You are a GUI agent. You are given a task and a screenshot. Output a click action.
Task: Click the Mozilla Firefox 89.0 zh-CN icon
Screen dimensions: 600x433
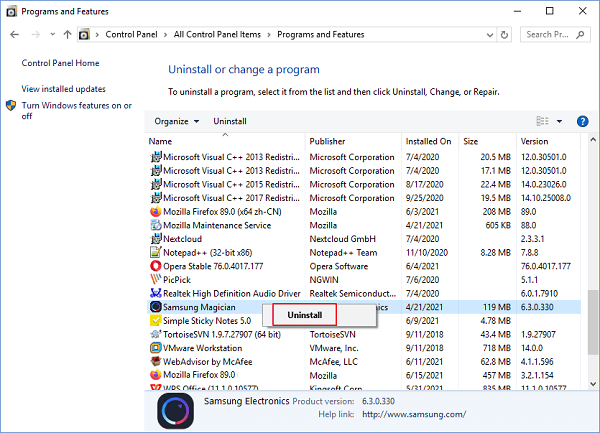point(156,212)
